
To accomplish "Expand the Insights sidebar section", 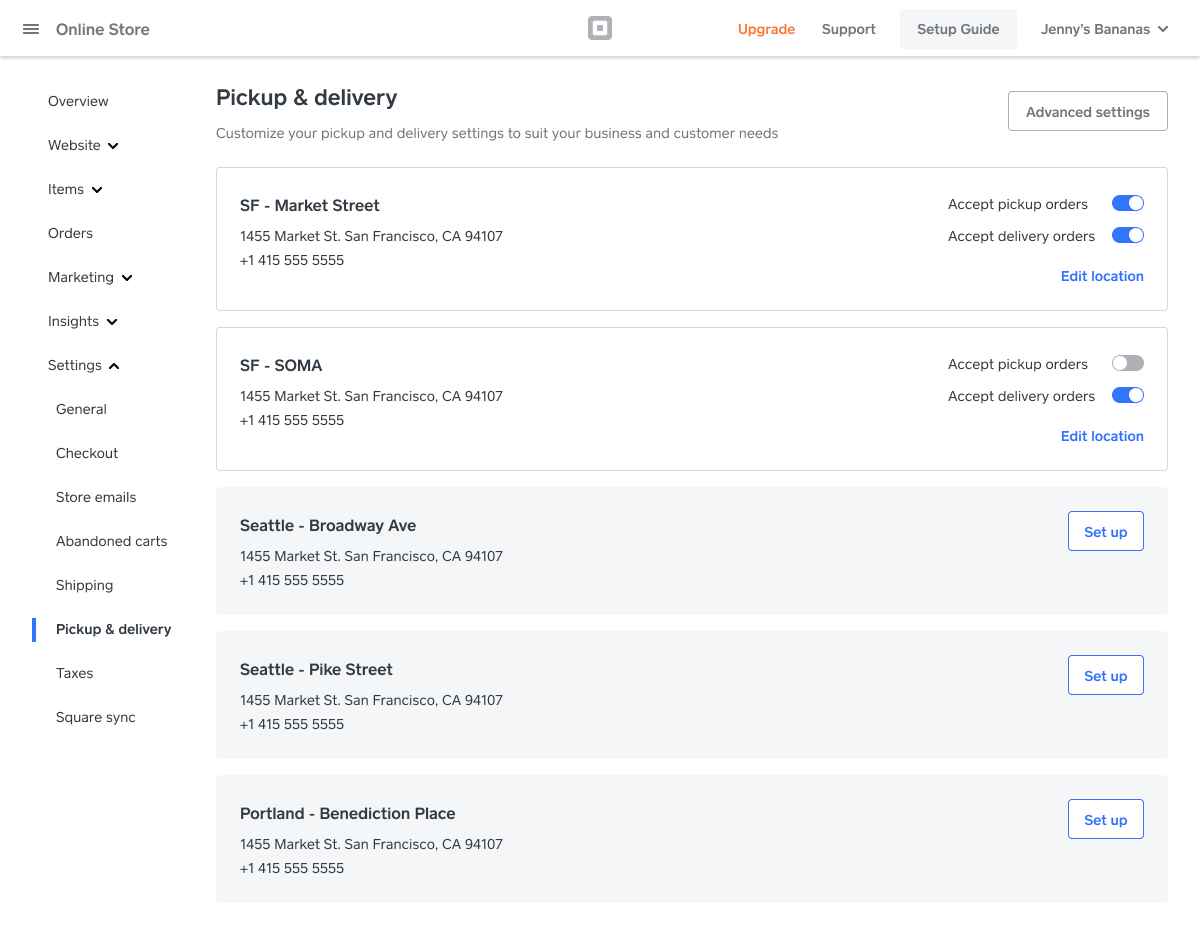I will [x=83, y=321].
